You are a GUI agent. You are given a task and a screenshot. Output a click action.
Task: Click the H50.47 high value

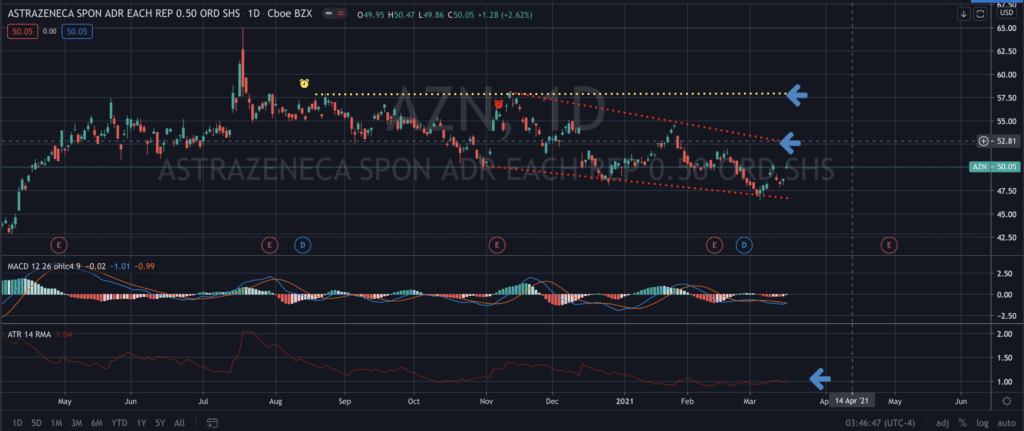[400, 14]
